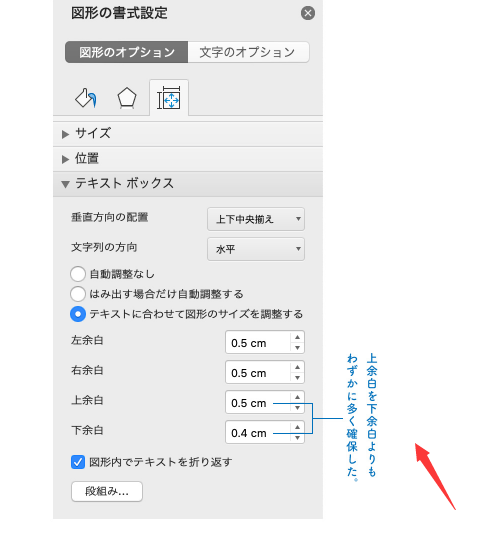Viewport: 484px width, 547px height.
Task: Switch to 図形のオプション tab
Action: coord(127,52)
